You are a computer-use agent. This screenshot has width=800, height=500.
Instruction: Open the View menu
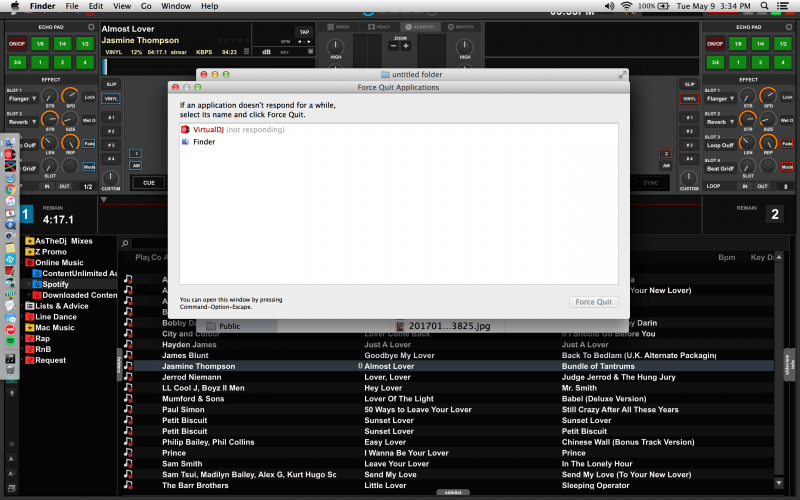click(x=122, y=6)
